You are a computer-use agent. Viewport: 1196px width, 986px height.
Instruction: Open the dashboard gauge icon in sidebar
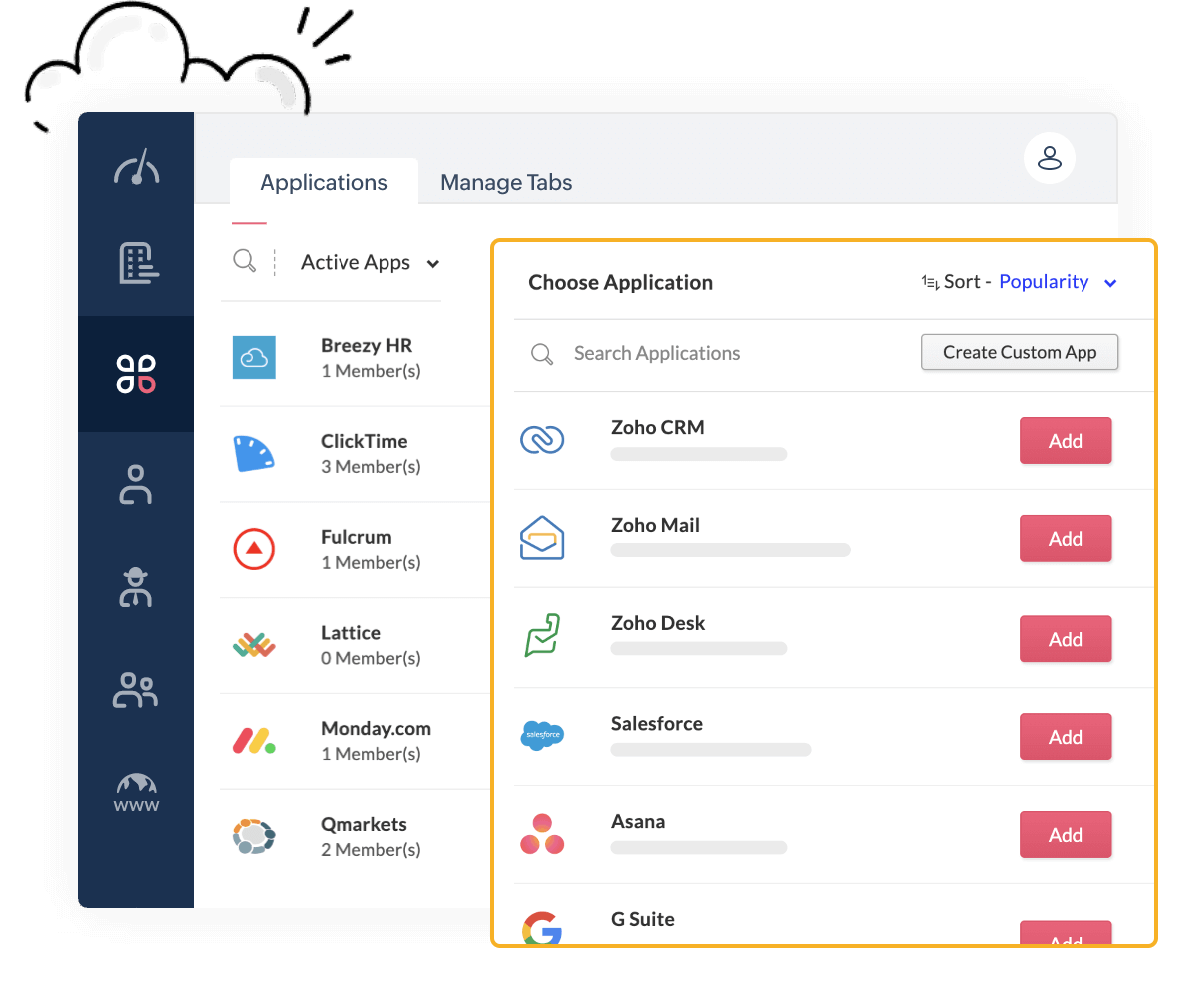click(137, 166)
